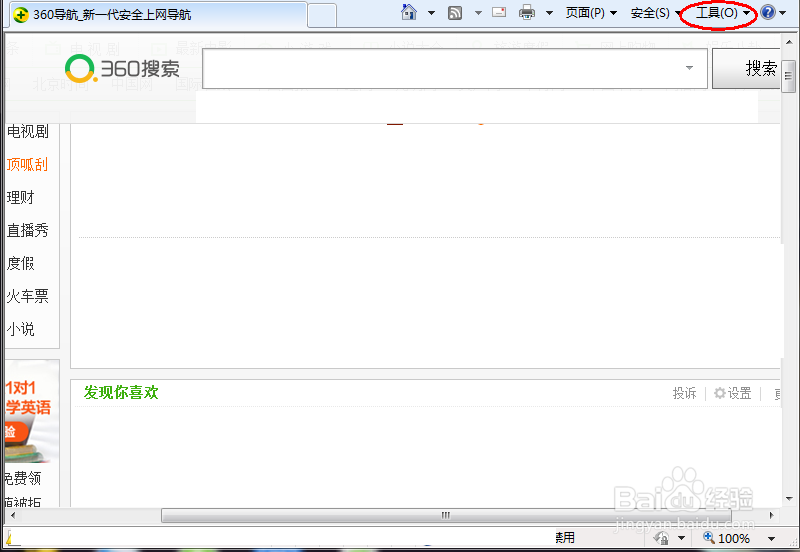Click the 发现你喜欢 heading
The height and width of the screenshot is (552, 800).
tap(121, 392)
